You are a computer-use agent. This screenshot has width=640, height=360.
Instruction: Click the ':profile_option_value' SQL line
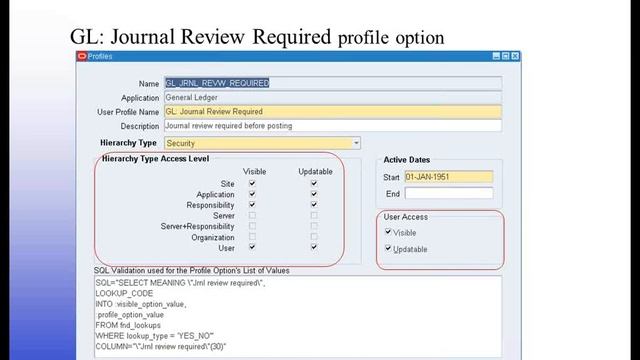pyautogui.click(x=130, y=315)
